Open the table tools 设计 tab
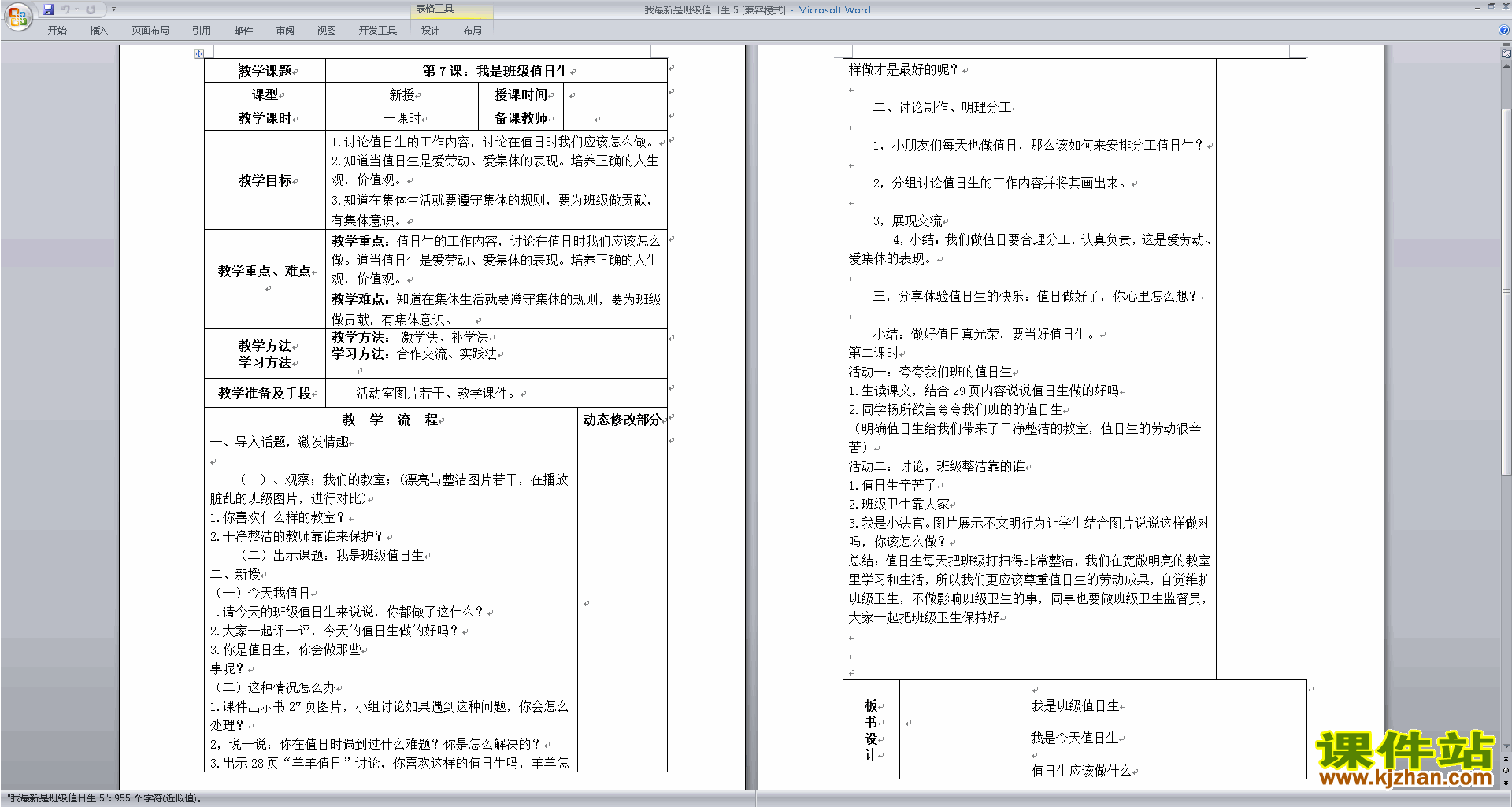 [x=430, y=30]
